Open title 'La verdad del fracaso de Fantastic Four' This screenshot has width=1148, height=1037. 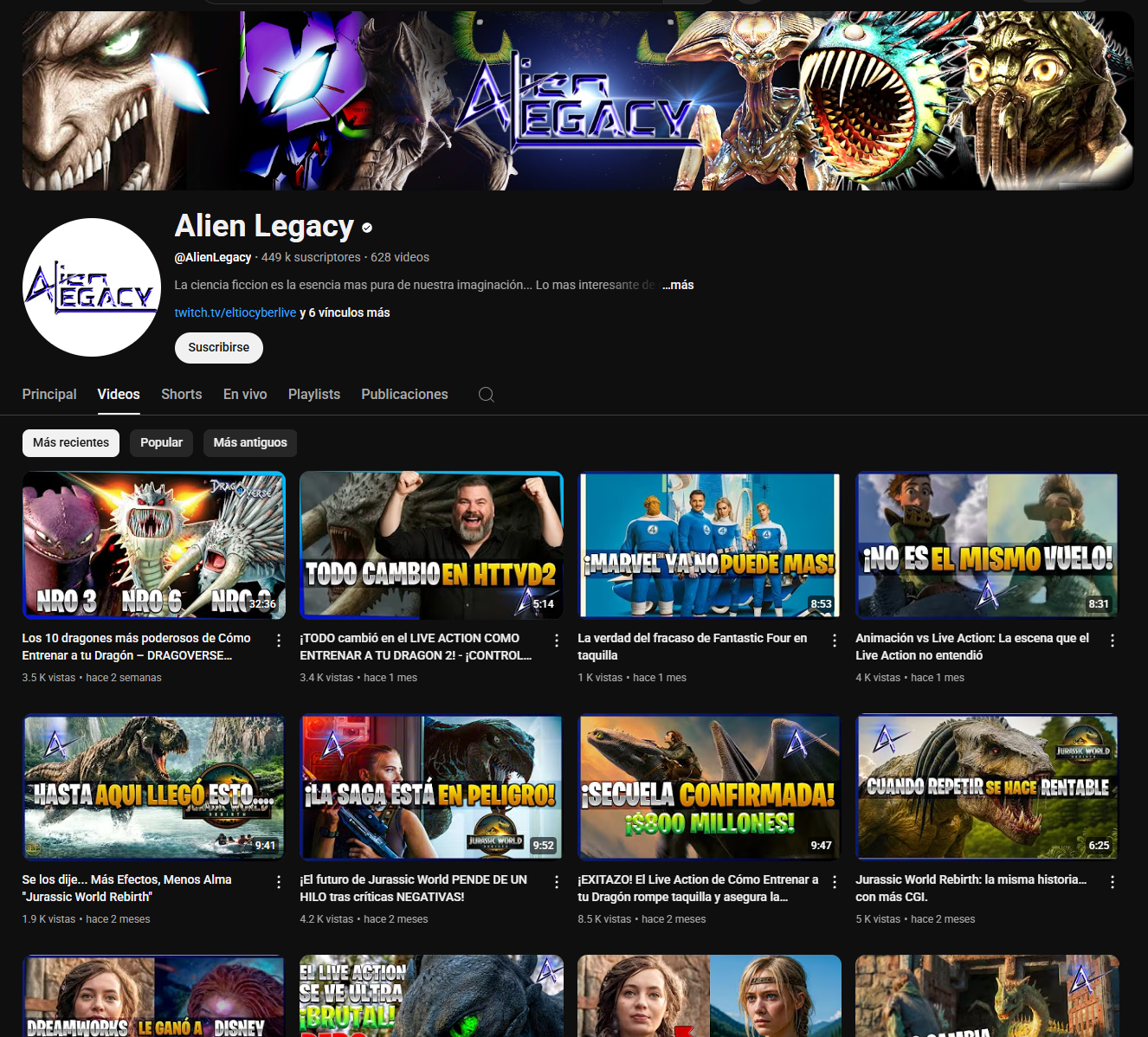[x=693, y=647]
